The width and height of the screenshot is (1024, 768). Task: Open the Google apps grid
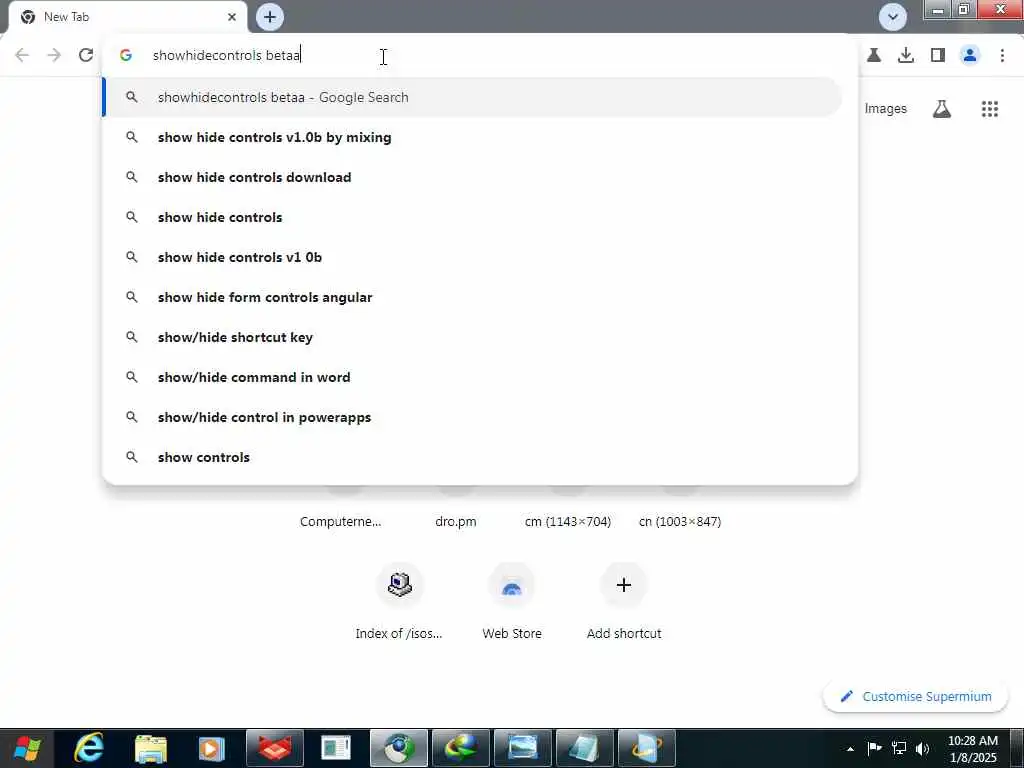[989, 109]
